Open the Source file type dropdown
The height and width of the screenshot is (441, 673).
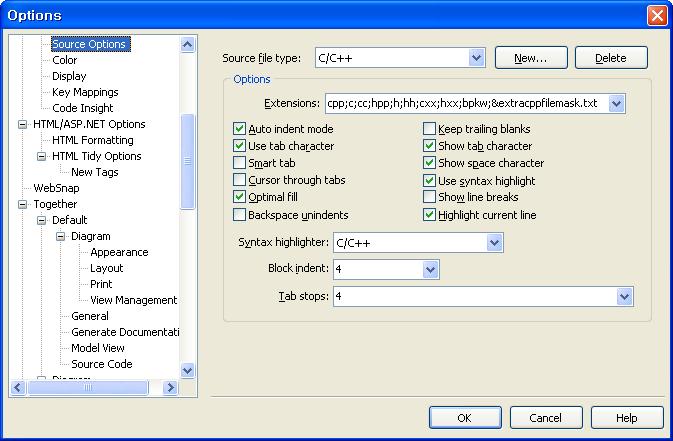pyautogui.click(x=476, y=58)
